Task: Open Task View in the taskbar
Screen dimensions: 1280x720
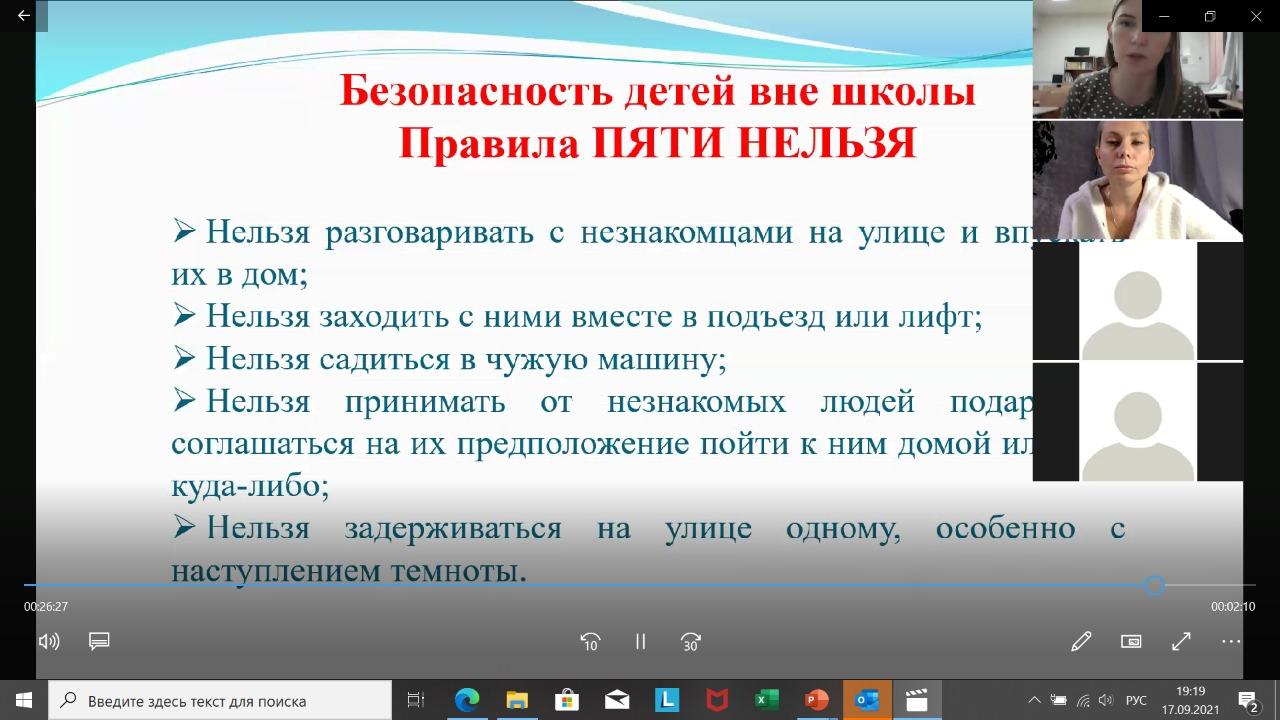Action: 416,700
